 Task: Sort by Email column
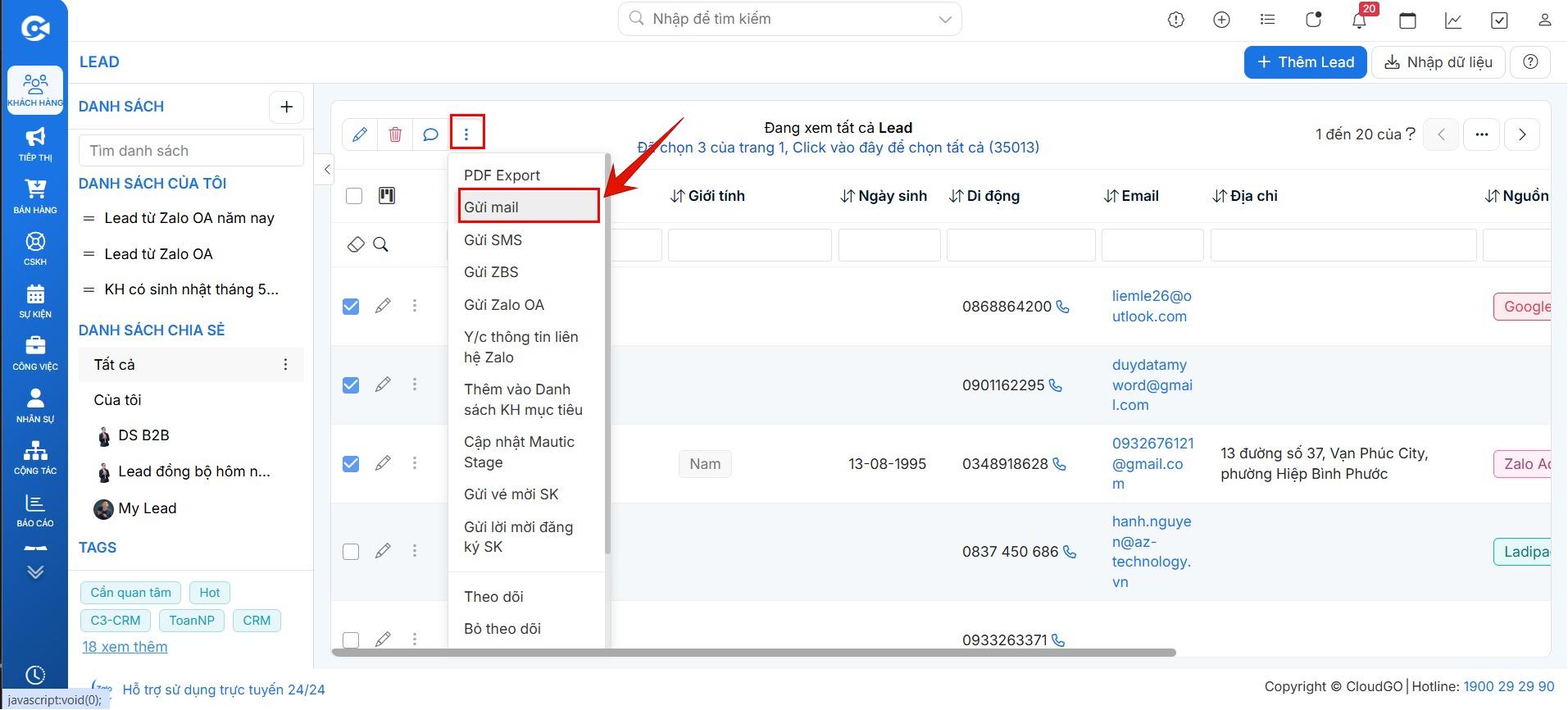[x=1131, y=196]
